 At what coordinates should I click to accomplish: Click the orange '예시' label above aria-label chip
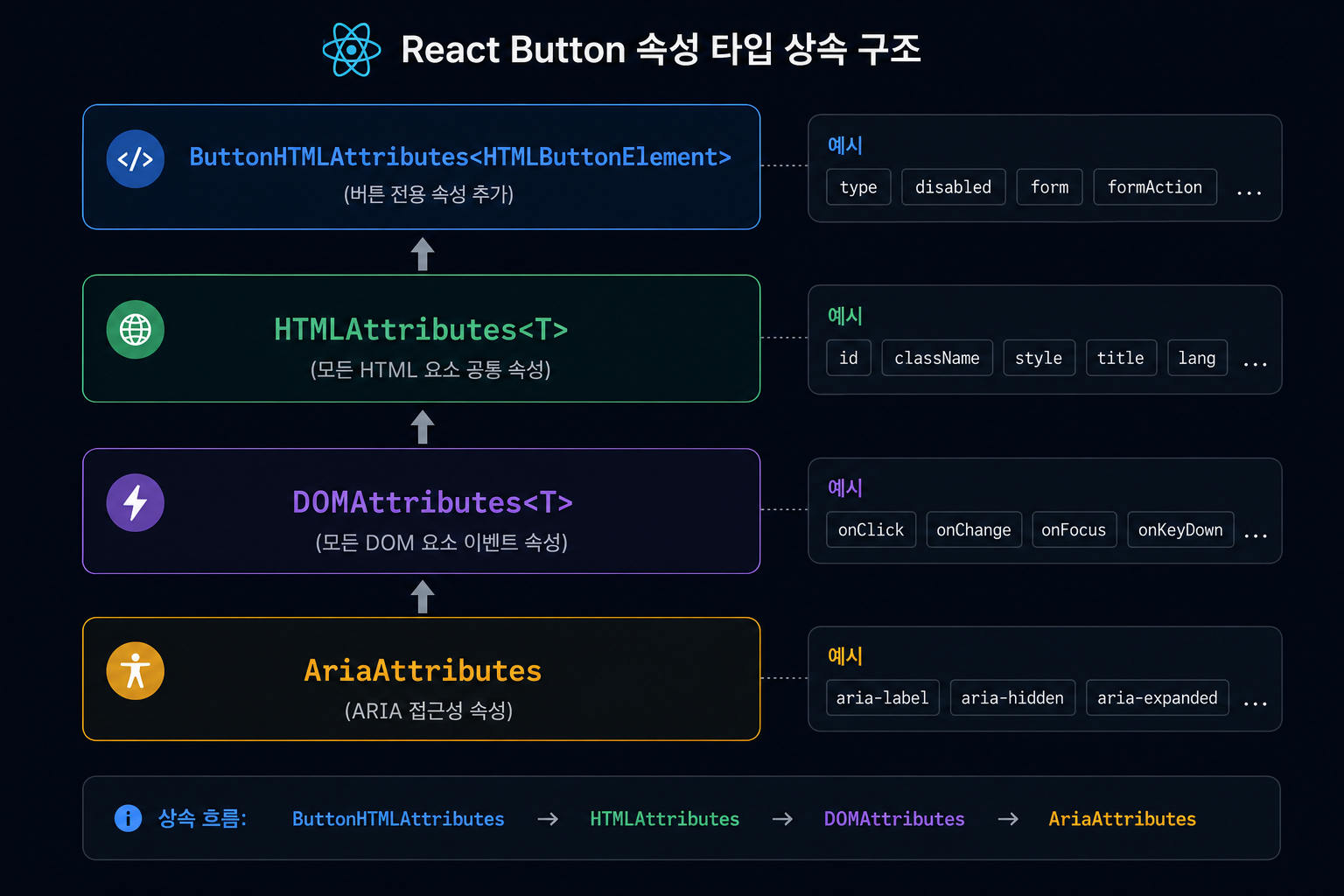[x=845, y=656]
